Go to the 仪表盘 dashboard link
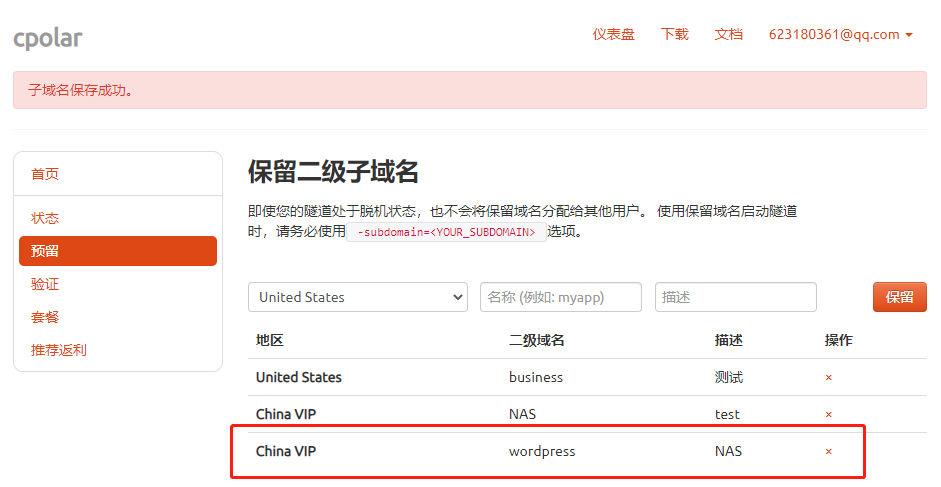Image resolution: width=941 pixels, height=487 pixels. tap(613, 34)
